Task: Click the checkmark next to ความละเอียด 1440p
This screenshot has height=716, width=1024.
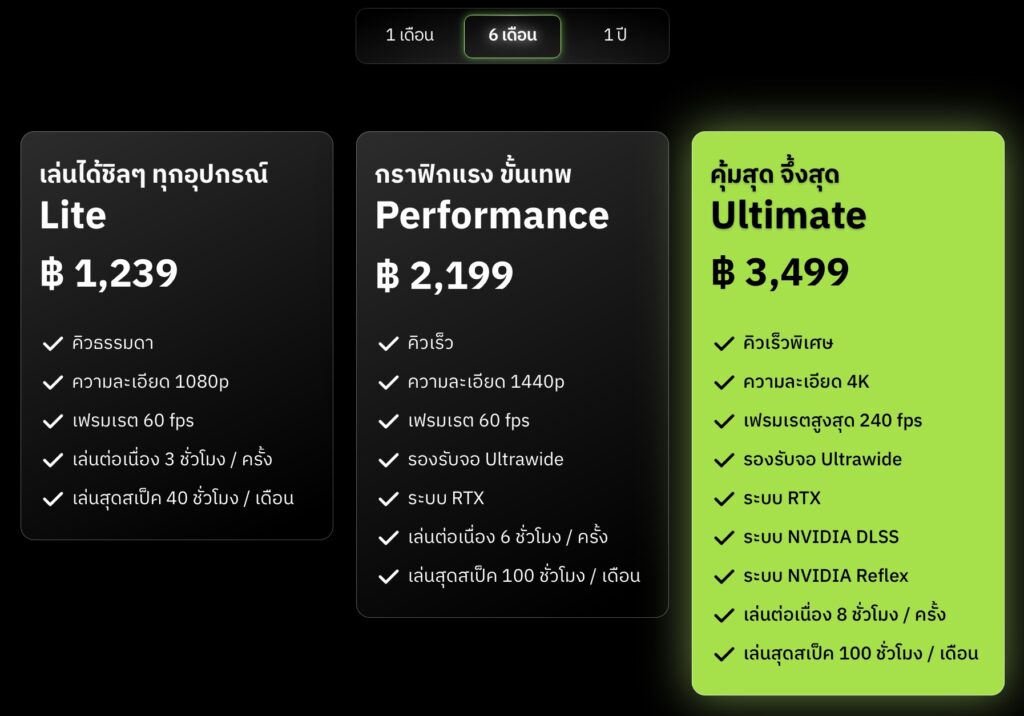Action: (389, 382)
